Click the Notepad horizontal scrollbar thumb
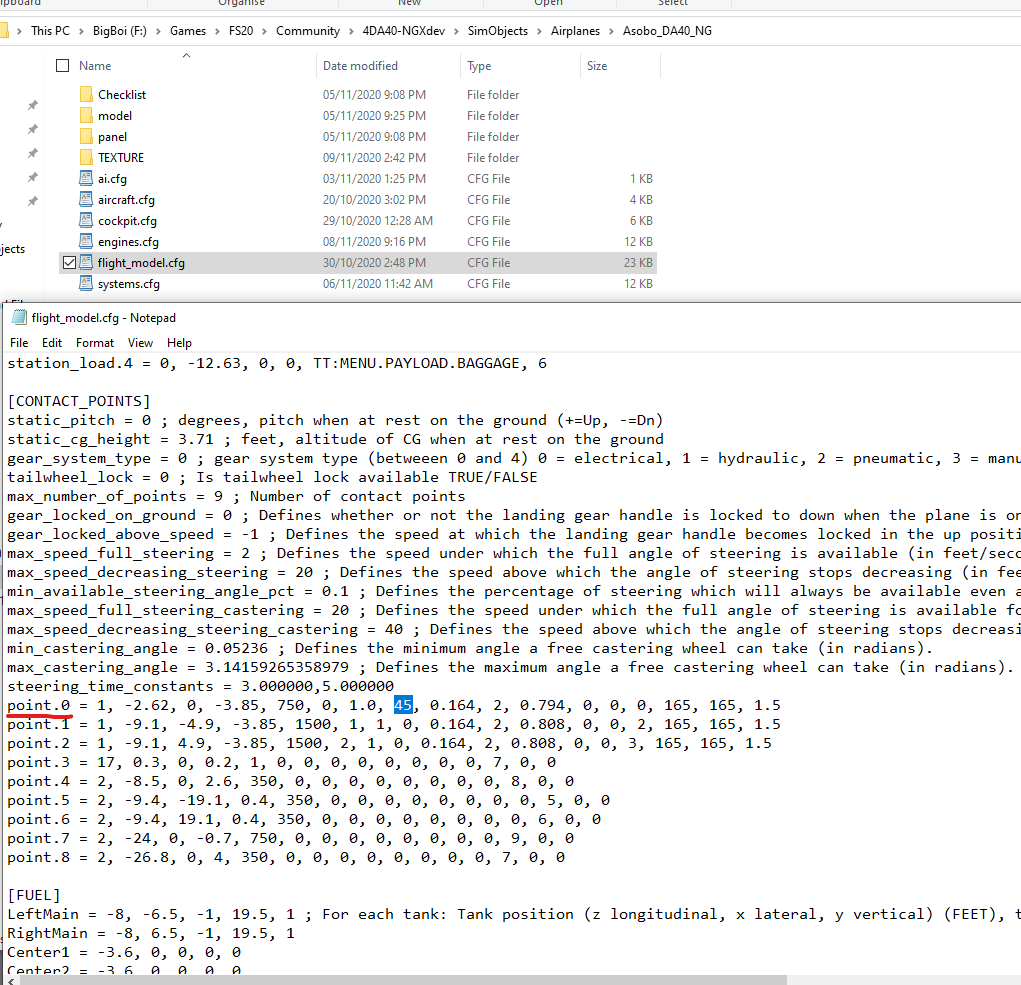Screen dimensions: 1021x985 point(402,980)
